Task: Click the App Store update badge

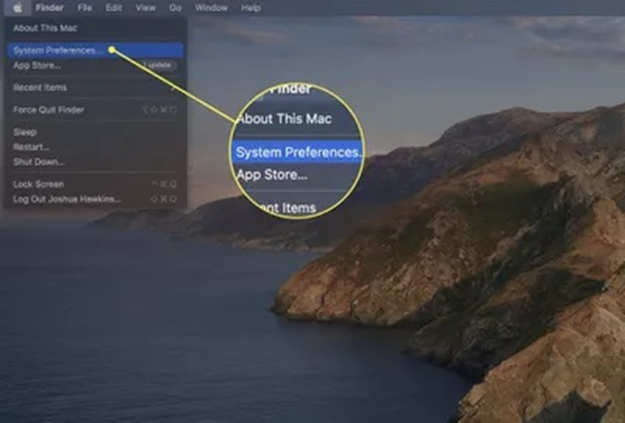Action: click(158, 65)
